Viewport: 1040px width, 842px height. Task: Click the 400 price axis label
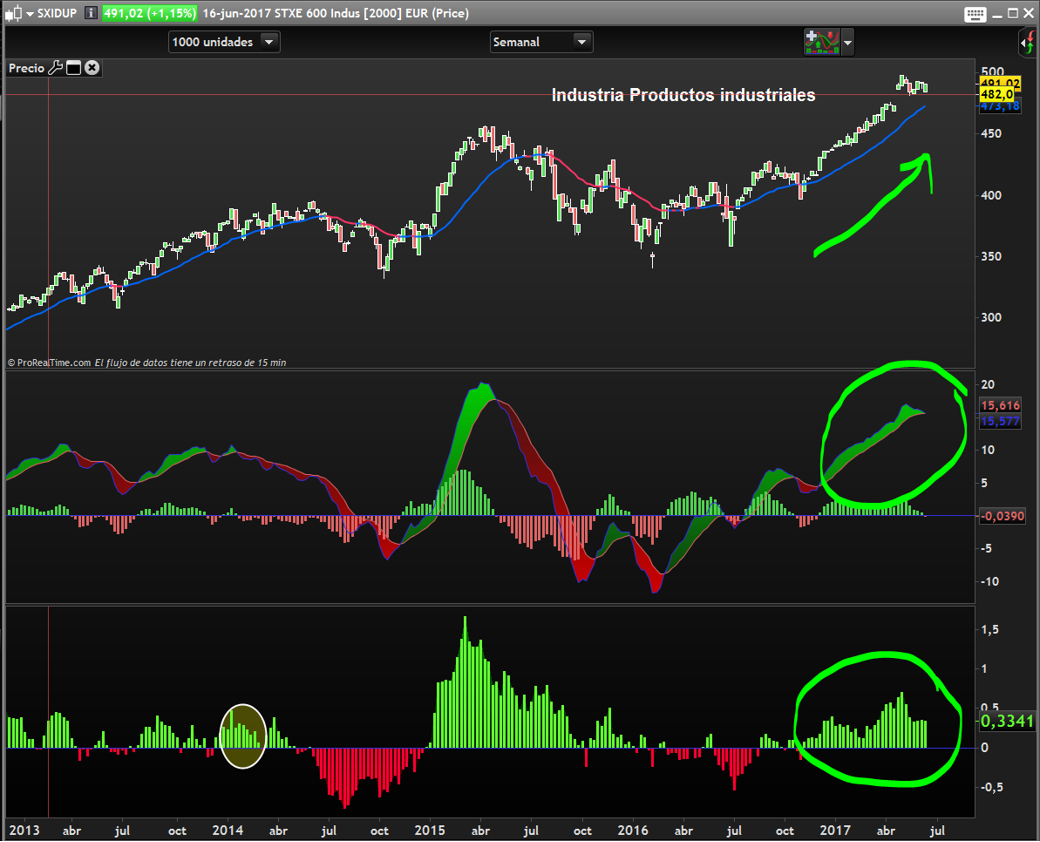[x=992, y=195]
